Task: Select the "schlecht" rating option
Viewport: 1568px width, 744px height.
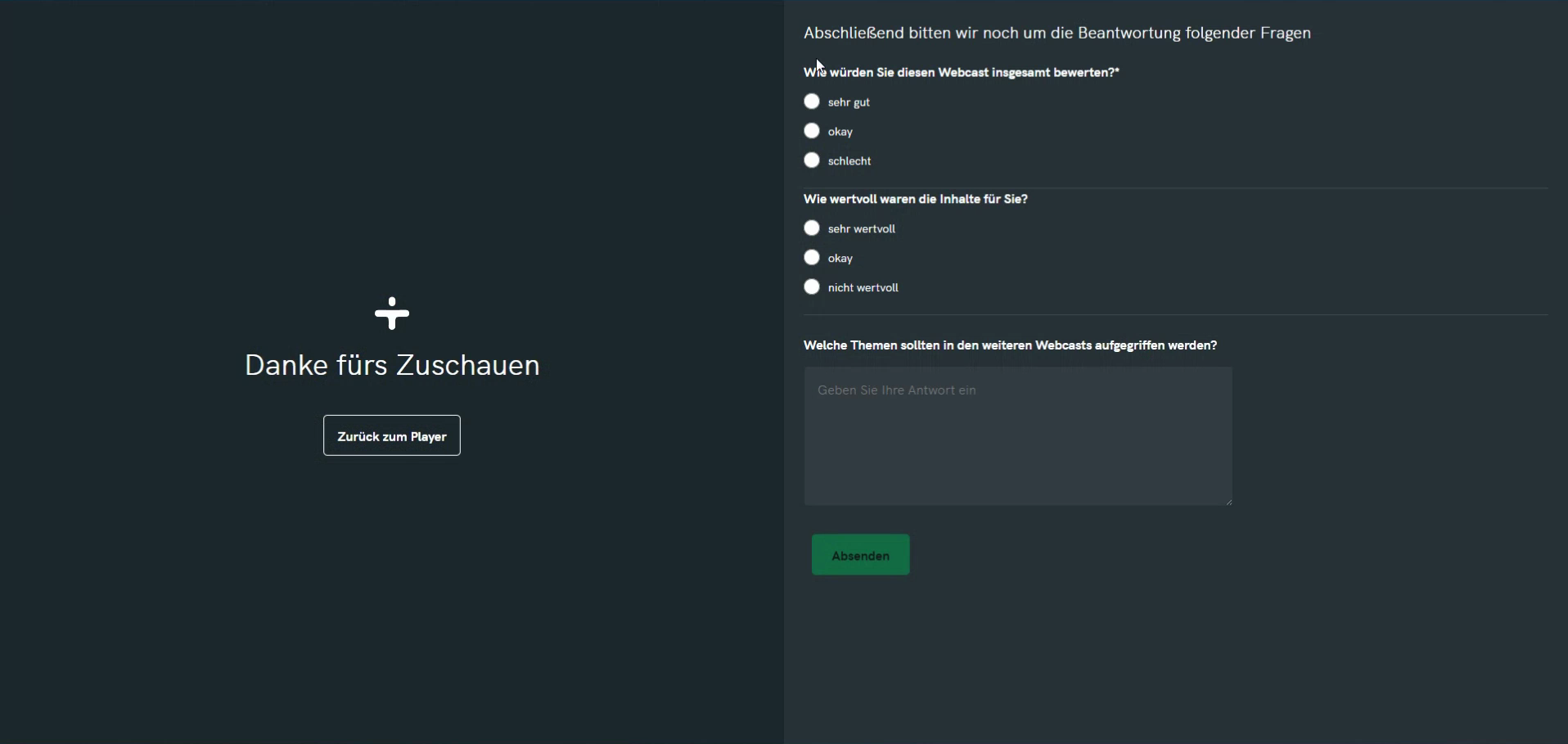Action: point(812,160)
